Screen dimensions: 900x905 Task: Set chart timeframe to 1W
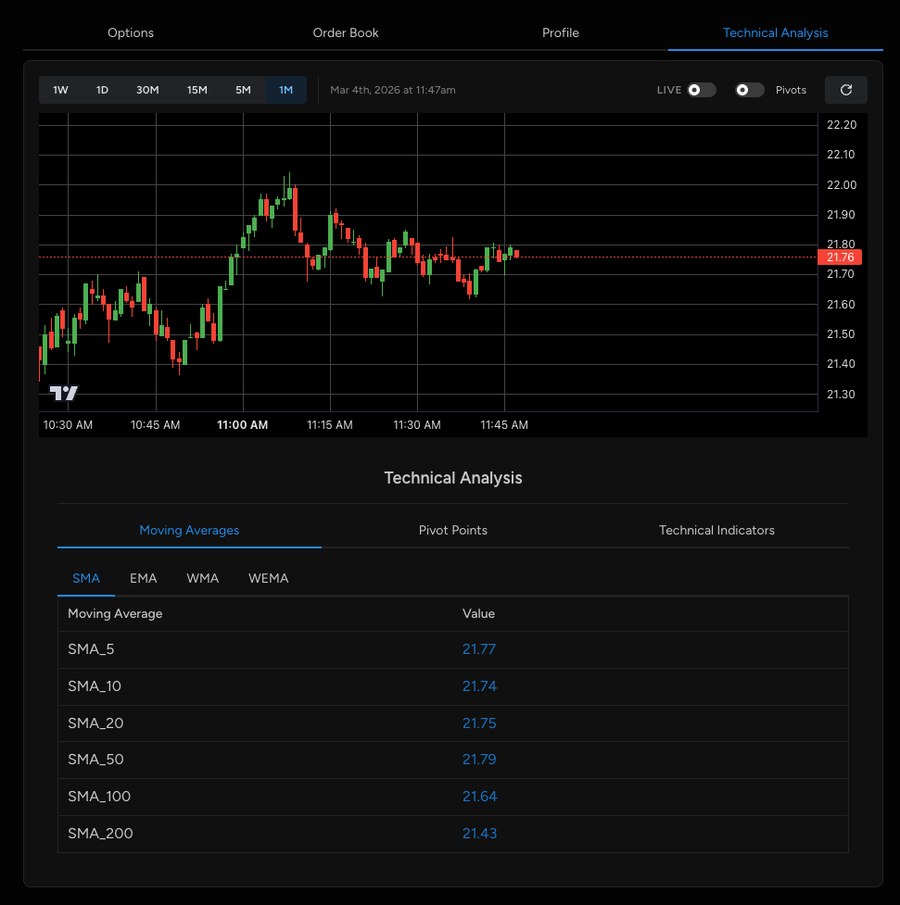click(60, 89)
